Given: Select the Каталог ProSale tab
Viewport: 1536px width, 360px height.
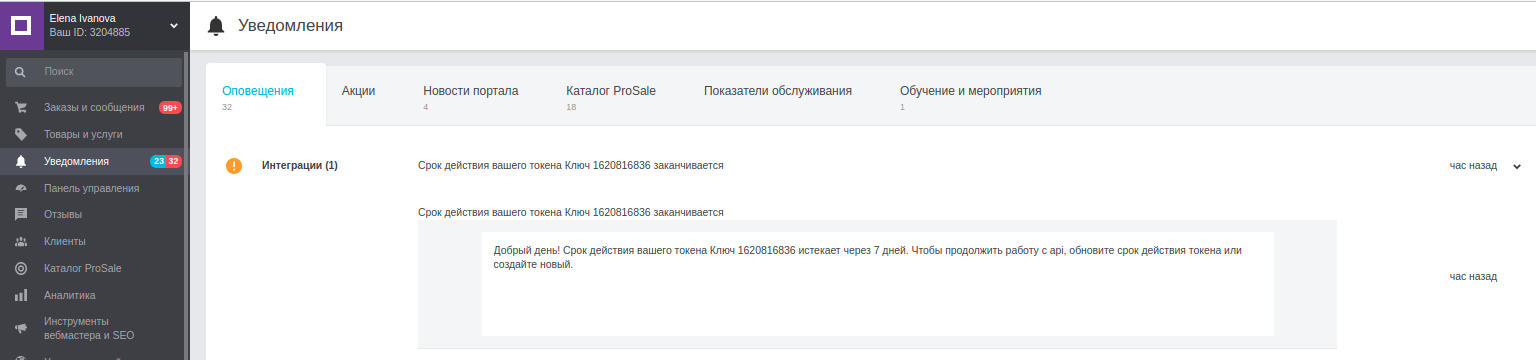Looking at the screenshot, I should tap(611, 91).
